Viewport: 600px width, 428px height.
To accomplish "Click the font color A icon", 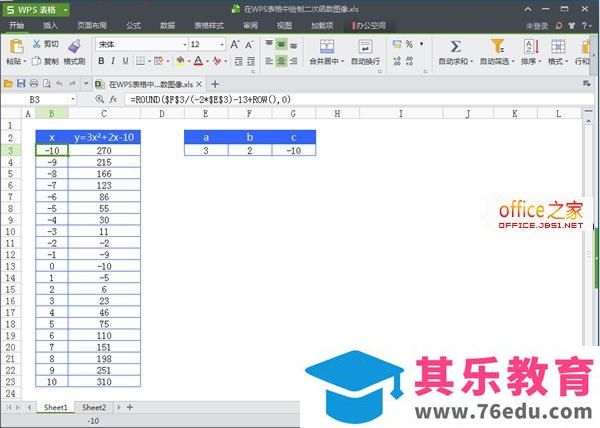I will click(198, 61).
